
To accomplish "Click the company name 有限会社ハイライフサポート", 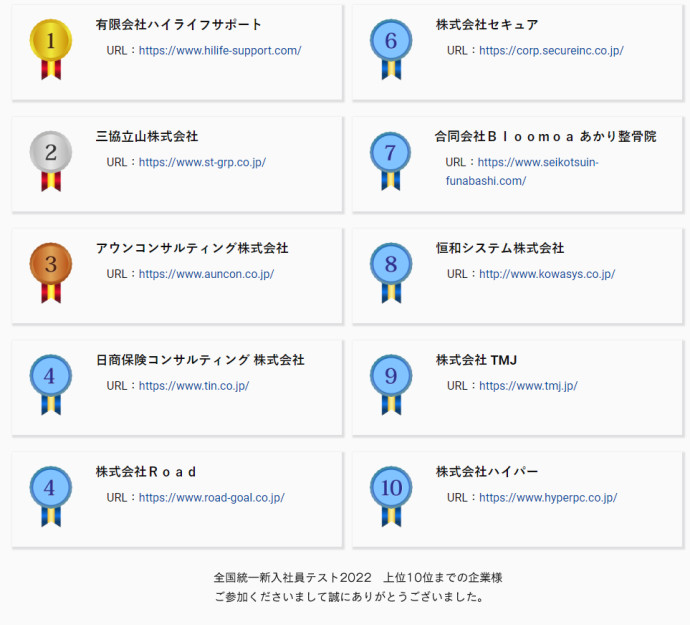I will tap(179, 25).
